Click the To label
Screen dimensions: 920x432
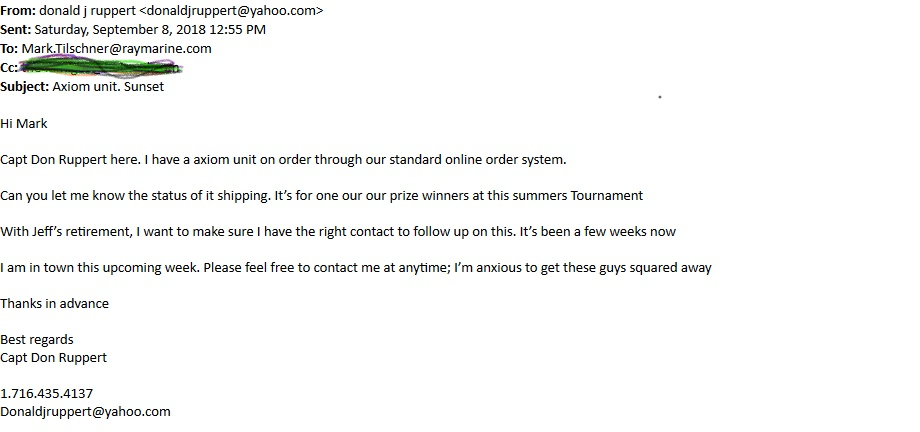(9, 49)
